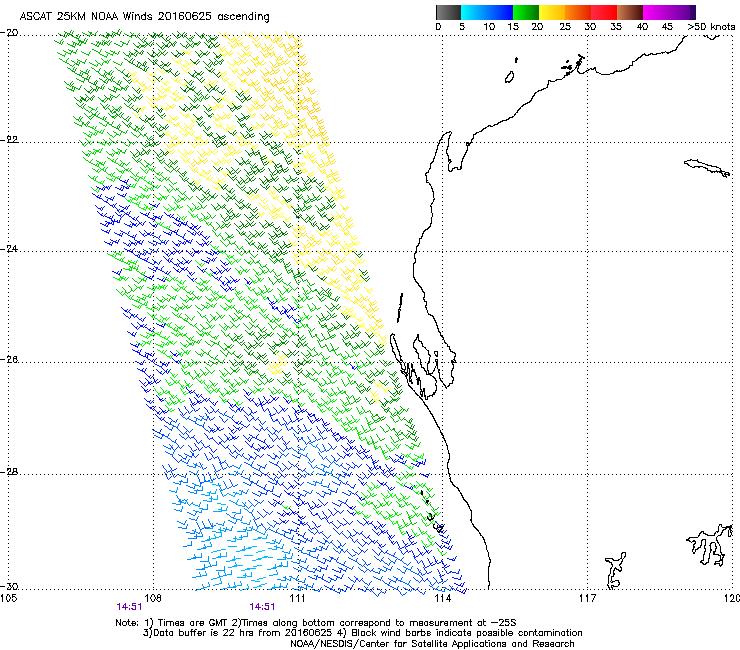Image resolution: width=740 pixels, height=650 pixels.
Task: Click the '-22' latitude axis label
Action: (10, 140)
